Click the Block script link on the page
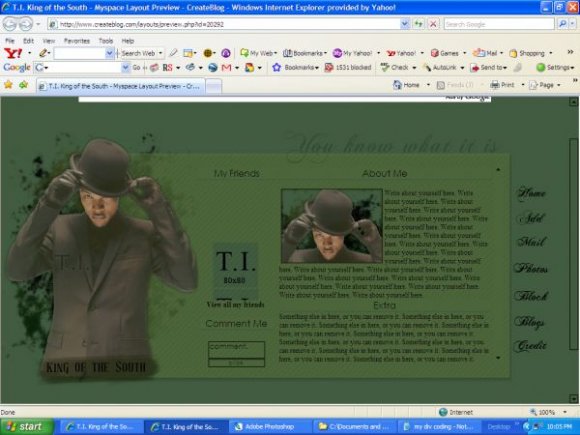Viewport: 580px width, 435px height. pyautogui.click(x=531, y=295)
